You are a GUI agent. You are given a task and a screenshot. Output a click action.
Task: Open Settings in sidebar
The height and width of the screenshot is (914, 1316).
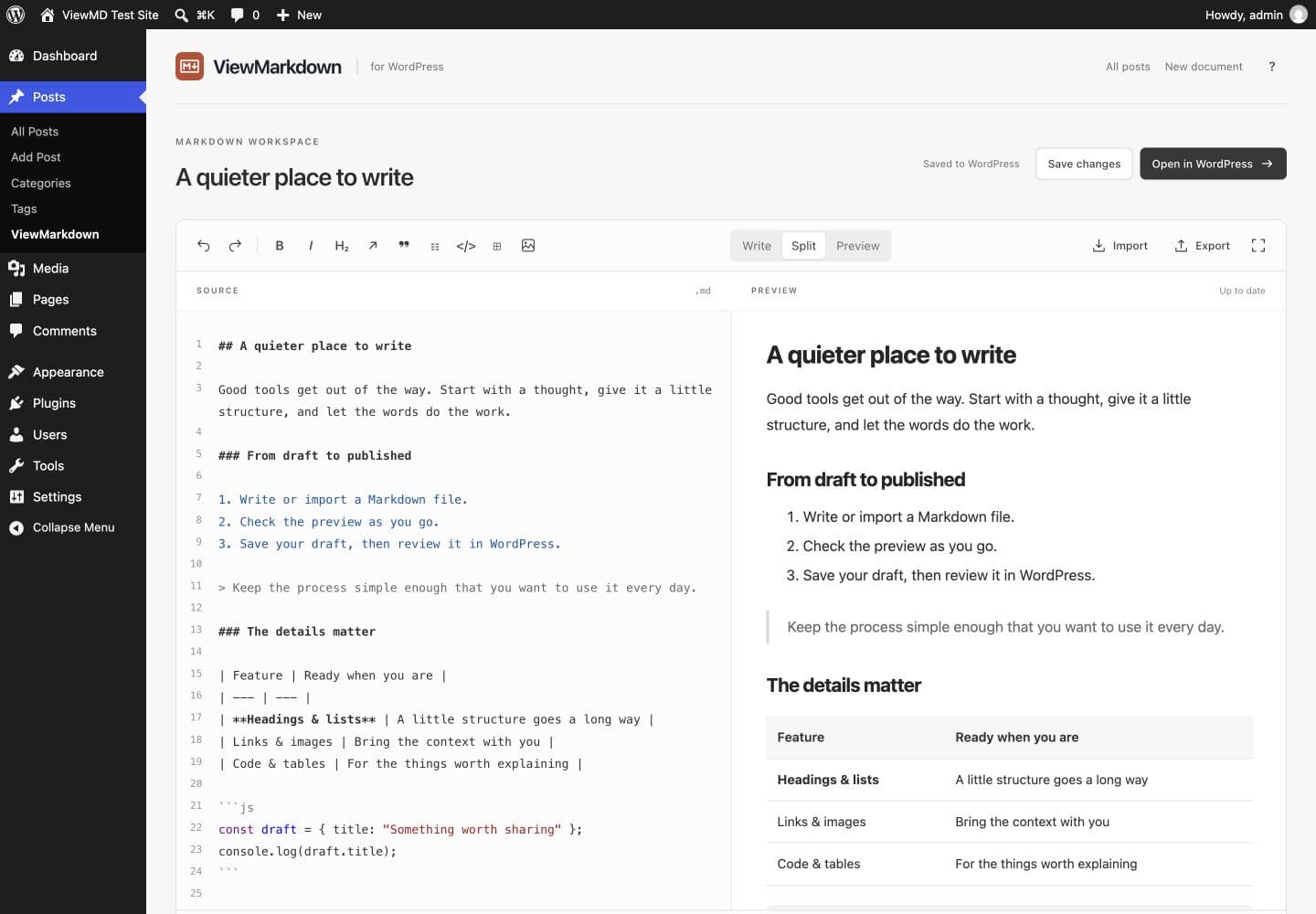[73, 496]
